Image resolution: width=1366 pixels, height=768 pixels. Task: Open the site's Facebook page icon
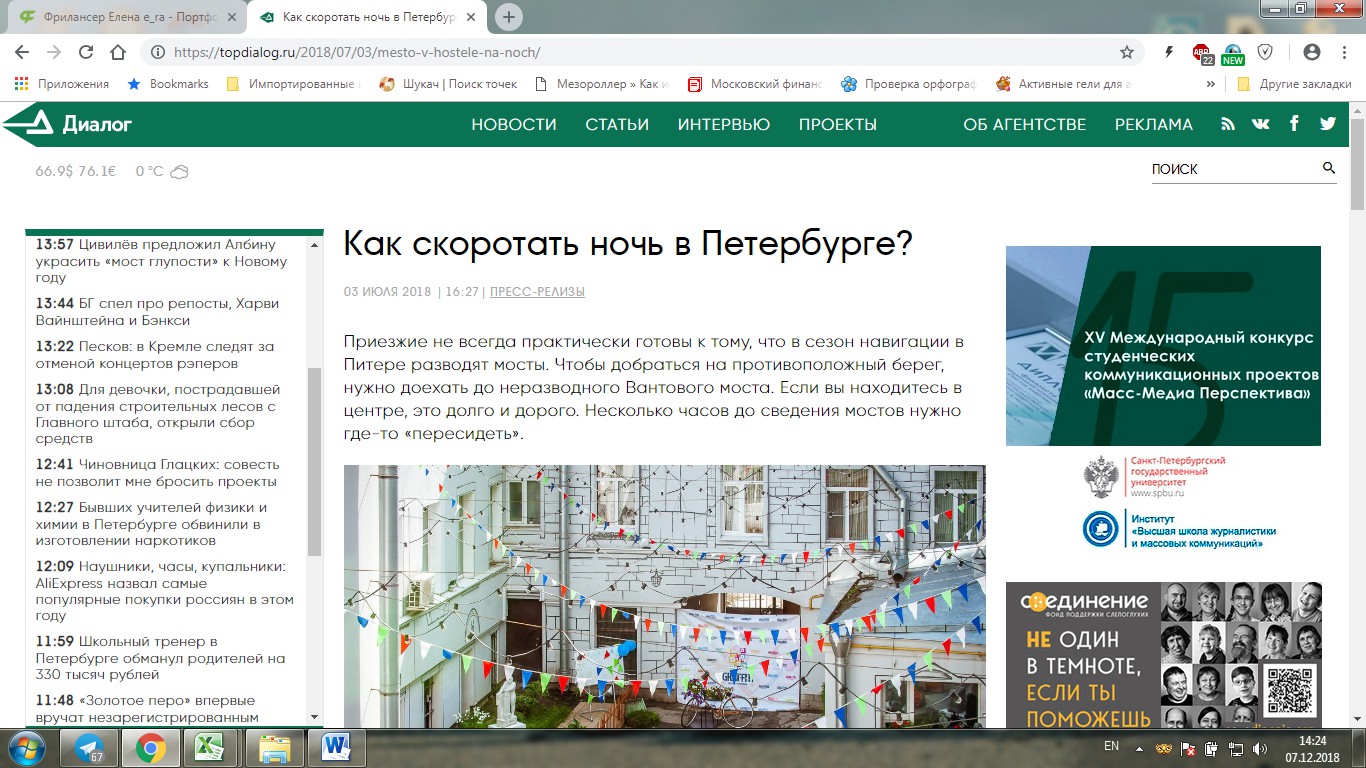click(x=1294, y=123)
